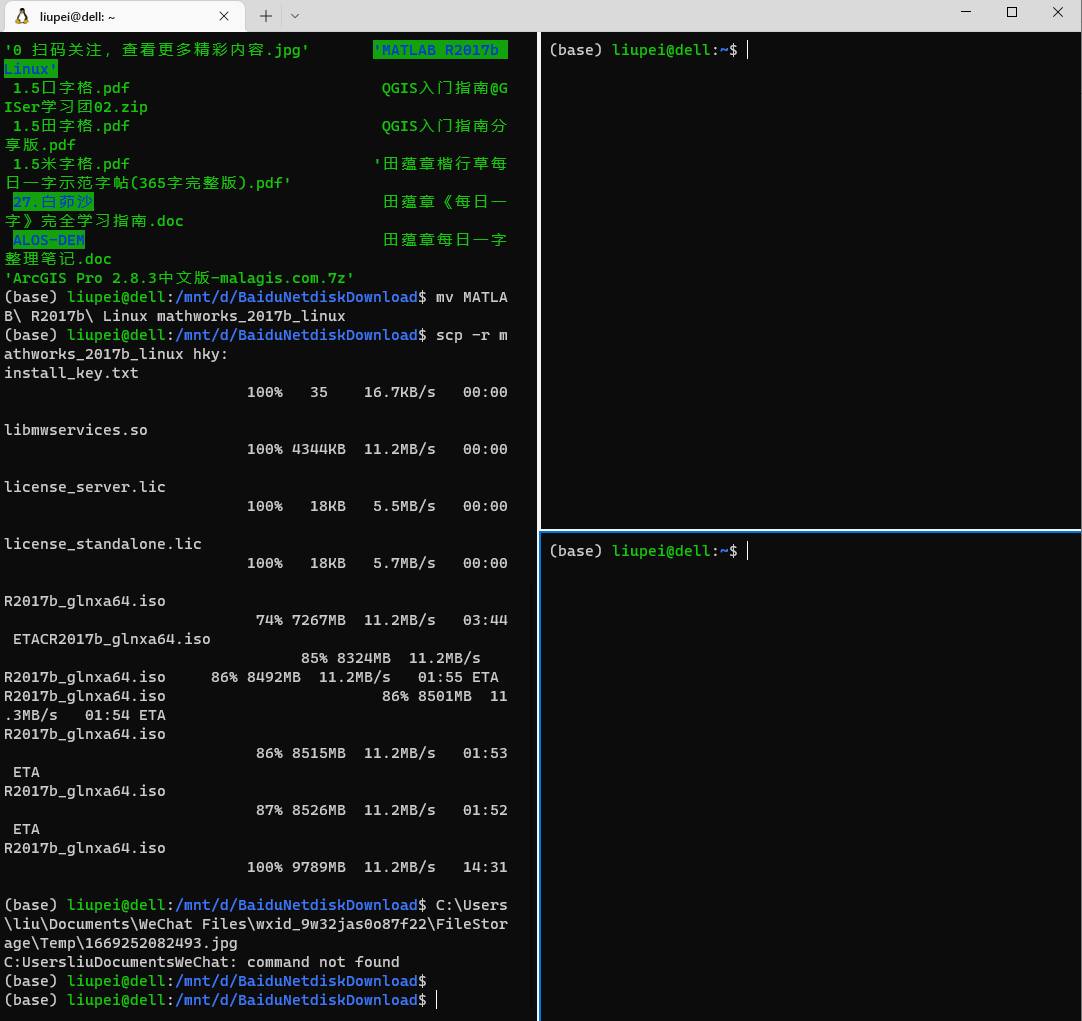Click the 'command not found' error line
1082x1021 pixels.
tap(201, 962)
